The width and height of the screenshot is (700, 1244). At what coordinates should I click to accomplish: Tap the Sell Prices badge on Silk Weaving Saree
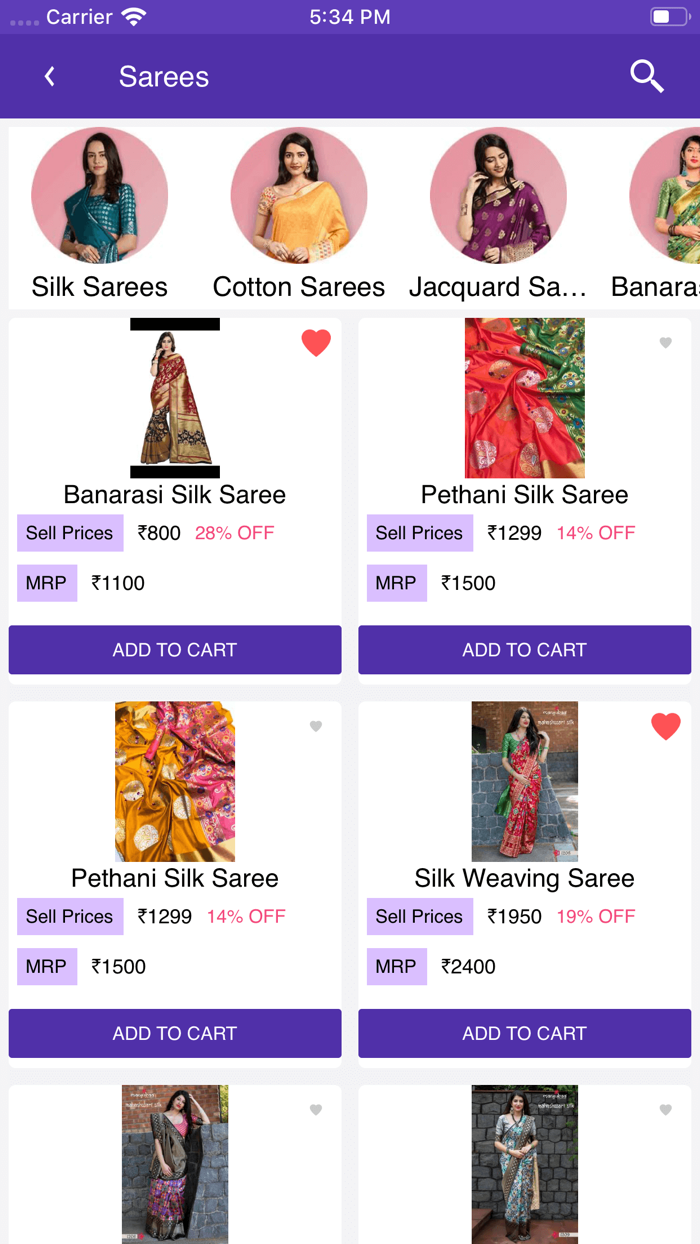(419, 916)
